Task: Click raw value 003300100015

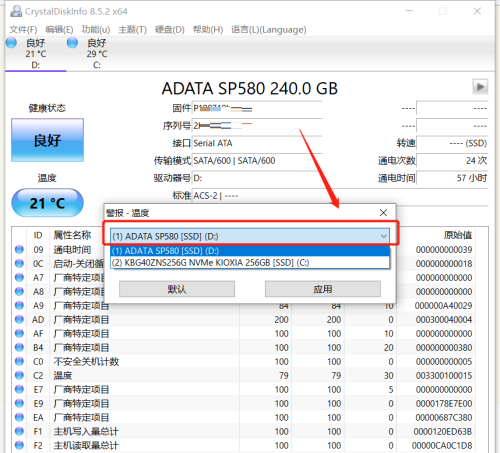Action: tap(444, 376)
